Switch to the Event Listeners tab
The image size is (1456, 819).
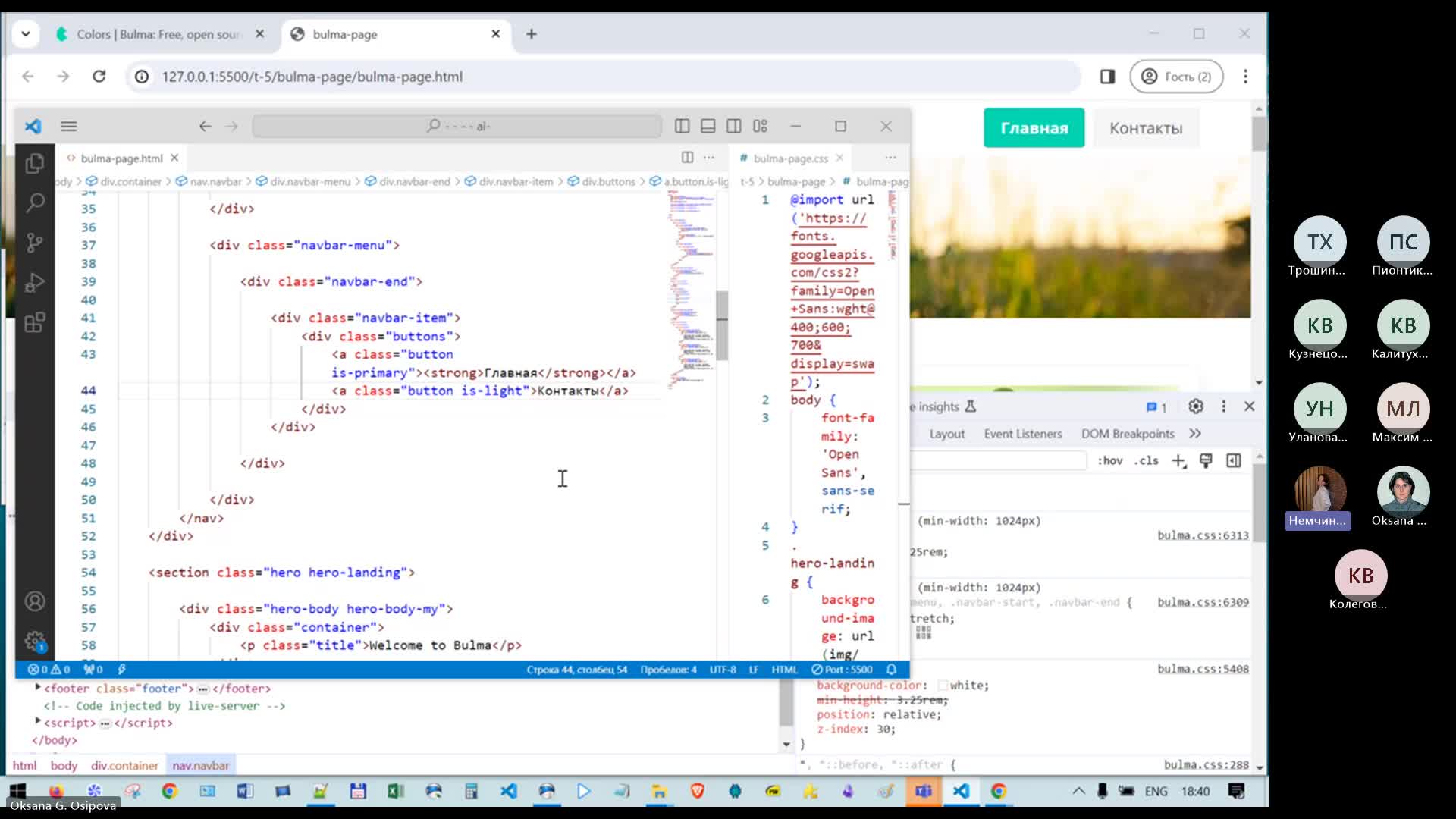tap(1023, 434)
